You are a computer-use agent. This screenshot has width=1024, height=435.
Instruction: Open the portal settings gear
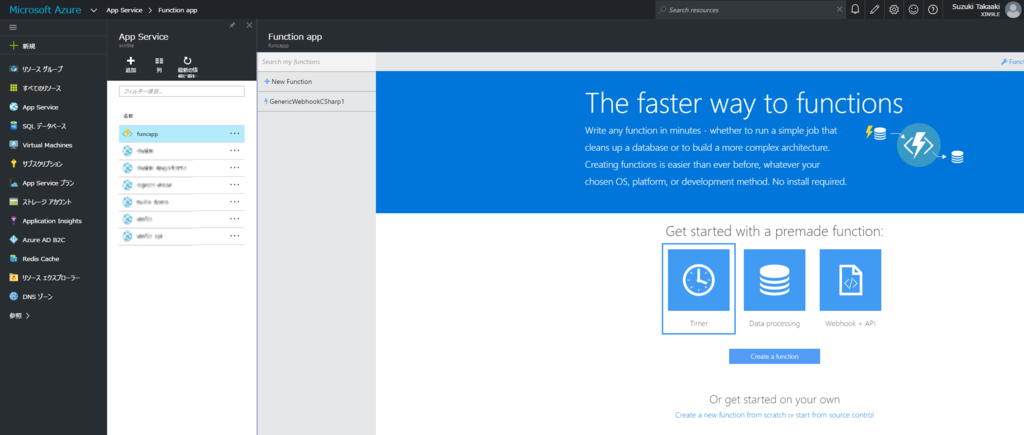pyautogui.click(x=894, y=10)
